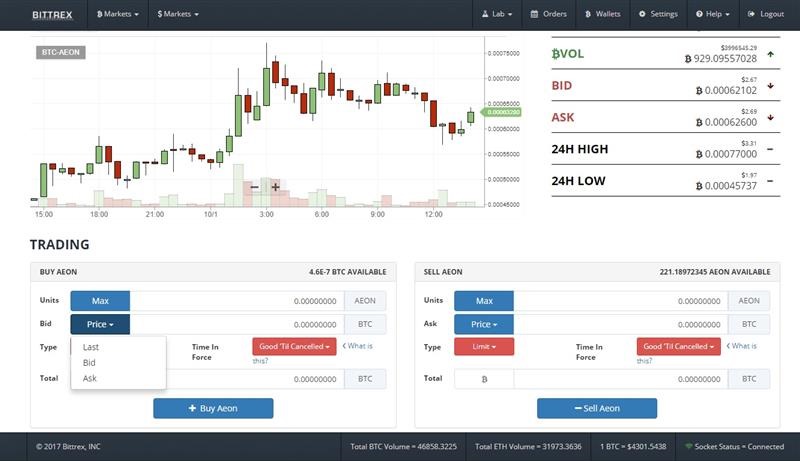
Task: Click the chart zoom-in plus icon
Action: click(x=276, y=187)
